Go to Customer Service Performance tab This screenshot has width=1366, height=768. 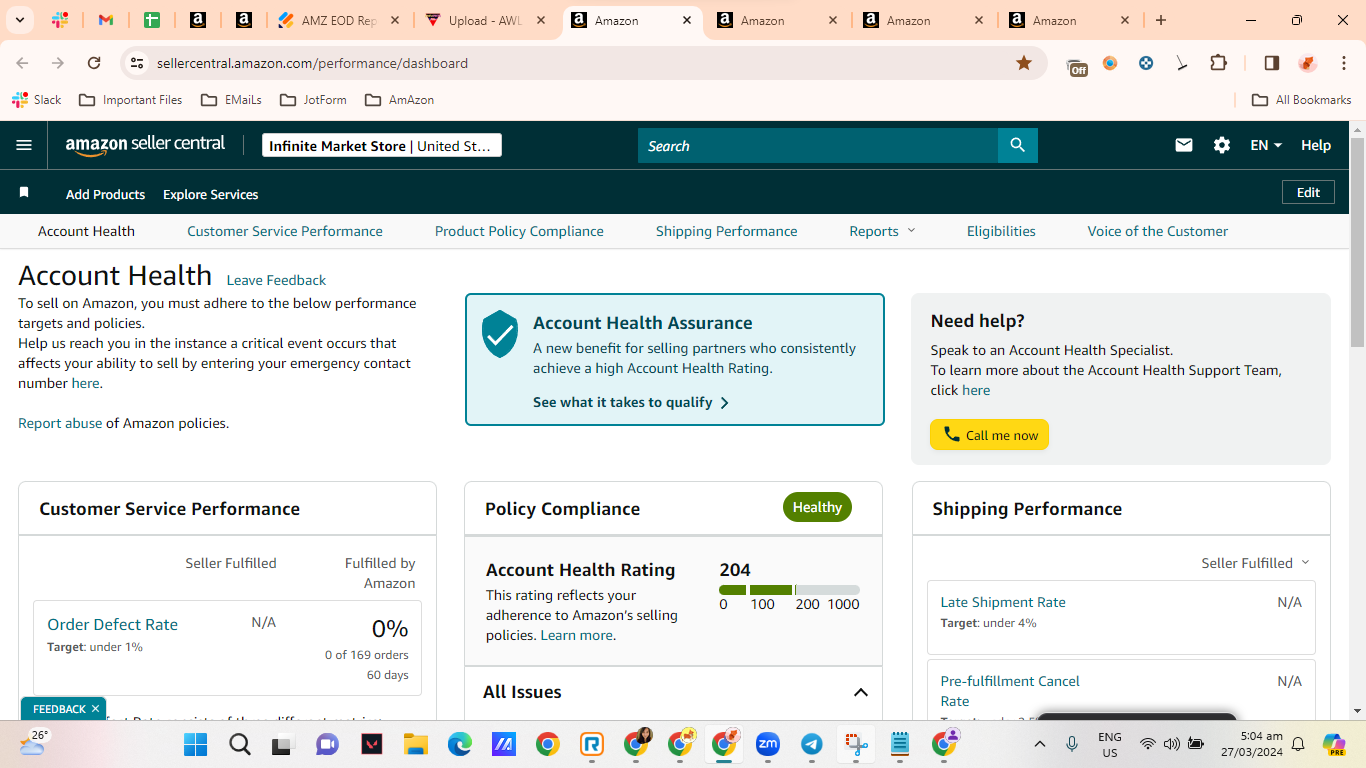[285, 231]
